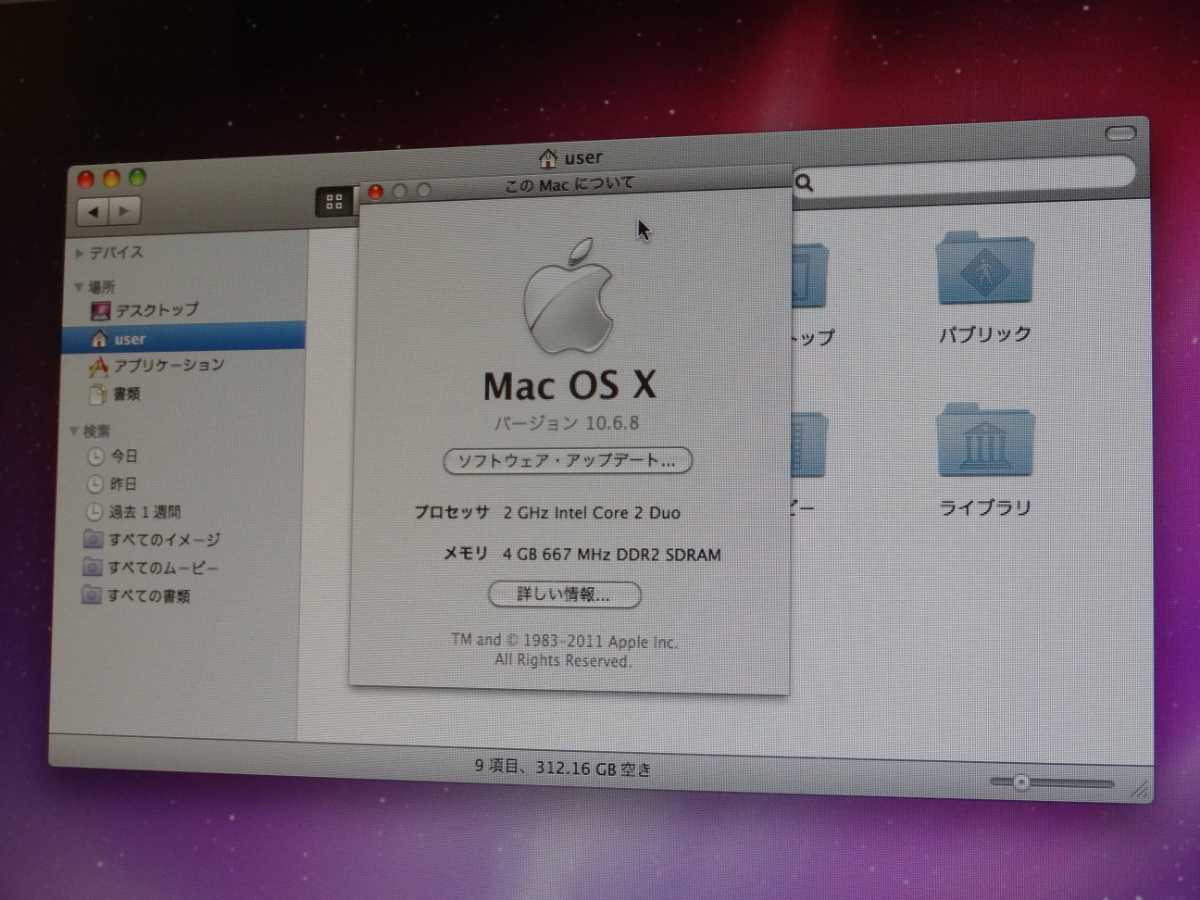Adjust the Finder icon size slider

1021,782
